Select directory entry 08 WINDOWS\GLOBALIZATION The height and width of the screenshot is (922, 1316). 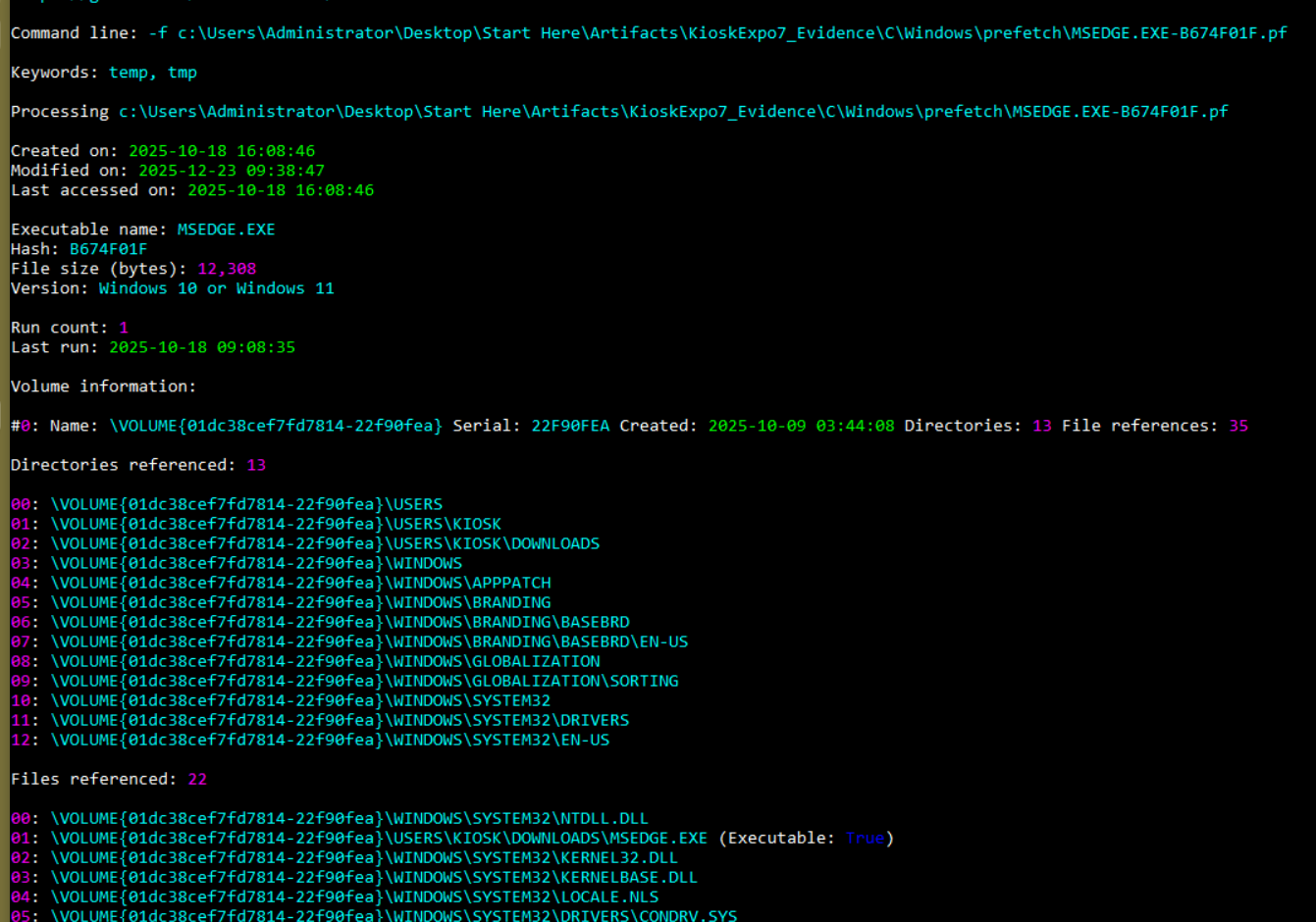click(305, 661)
